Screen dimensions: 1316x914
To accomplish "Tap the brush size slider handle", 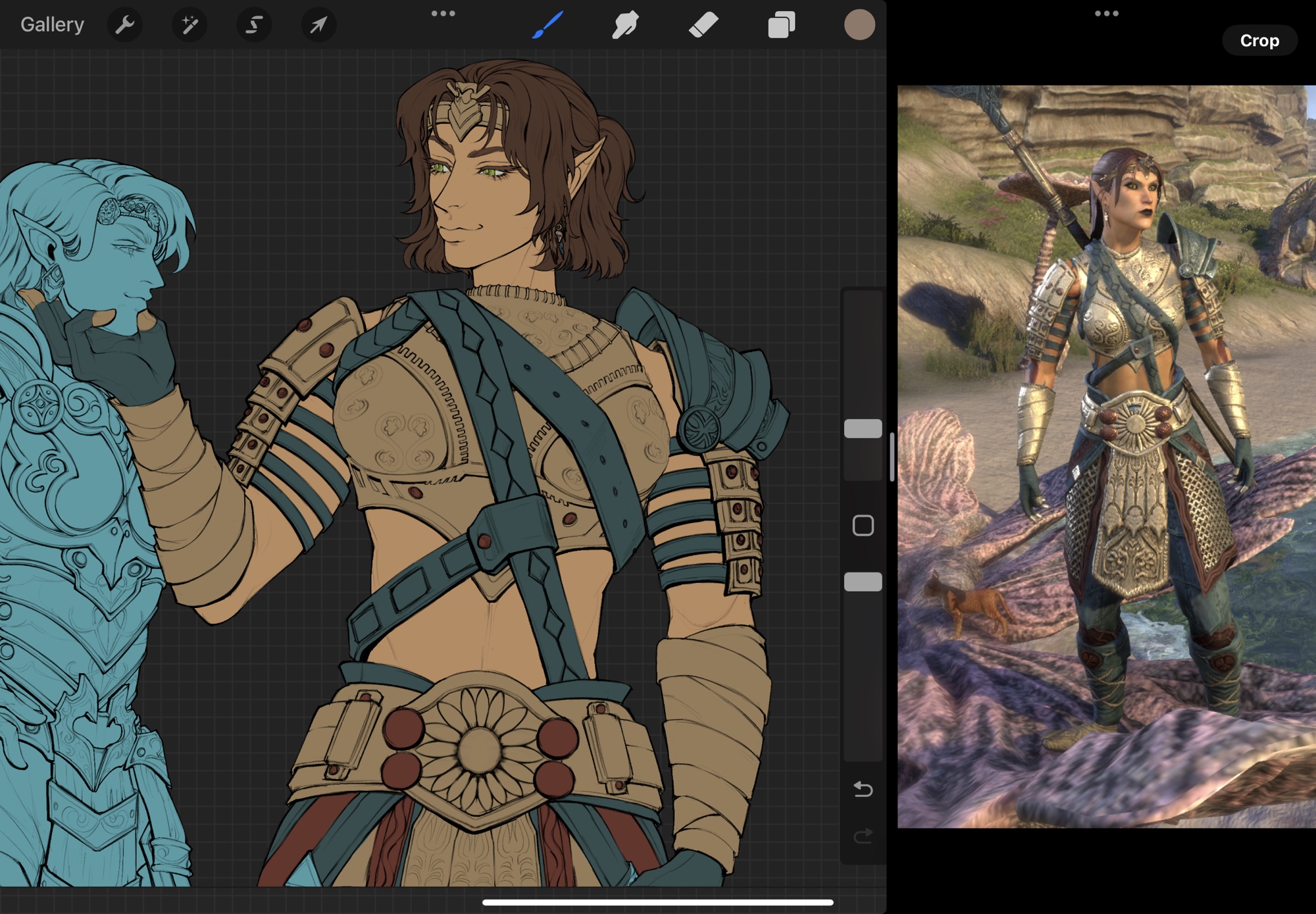I will click(863, 428).
